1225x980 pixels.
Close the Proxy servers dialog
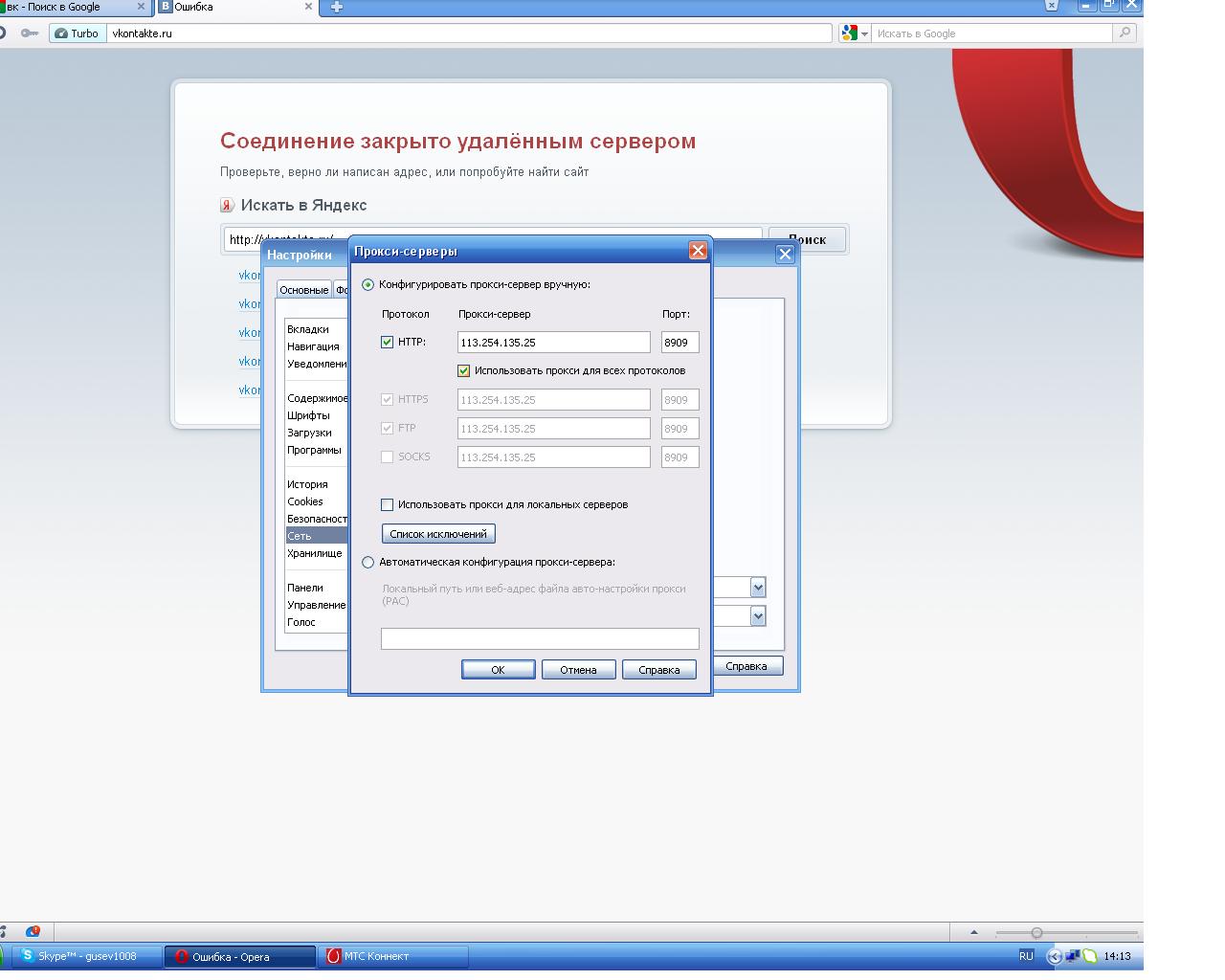698,251
